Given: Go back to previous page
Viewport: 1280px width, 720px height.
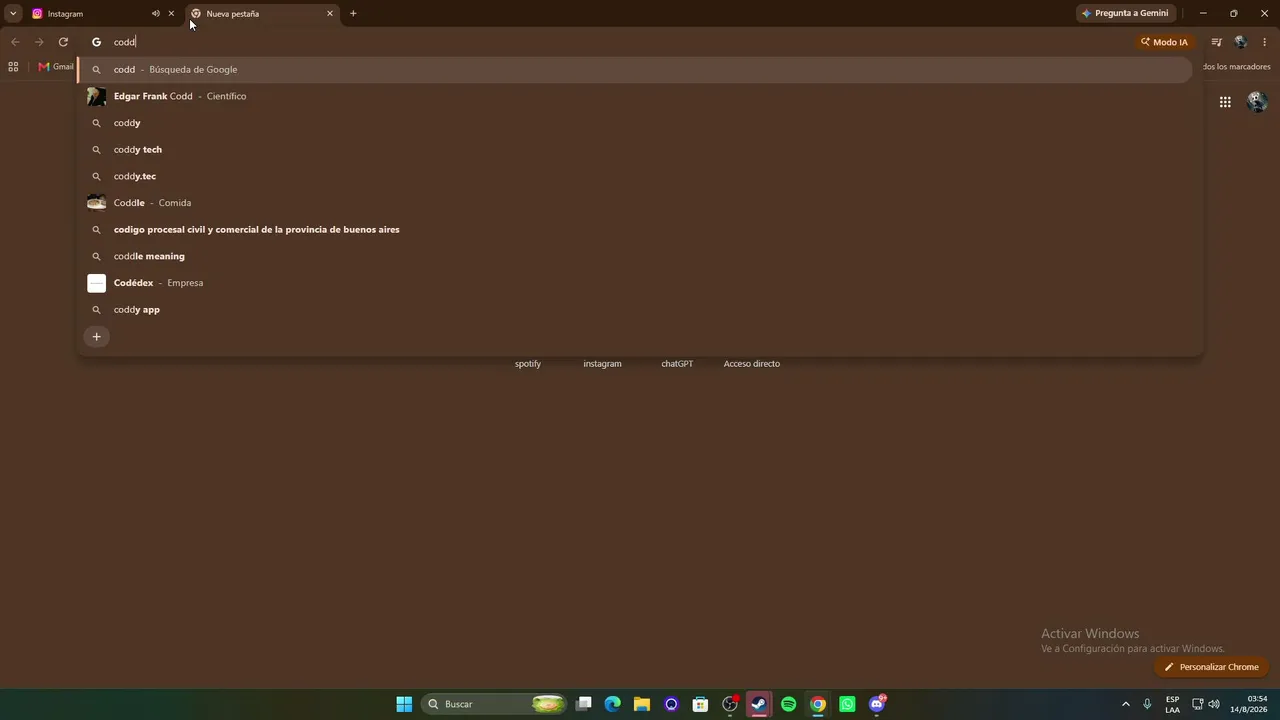Looking at the screenshot, I should 15,42.
